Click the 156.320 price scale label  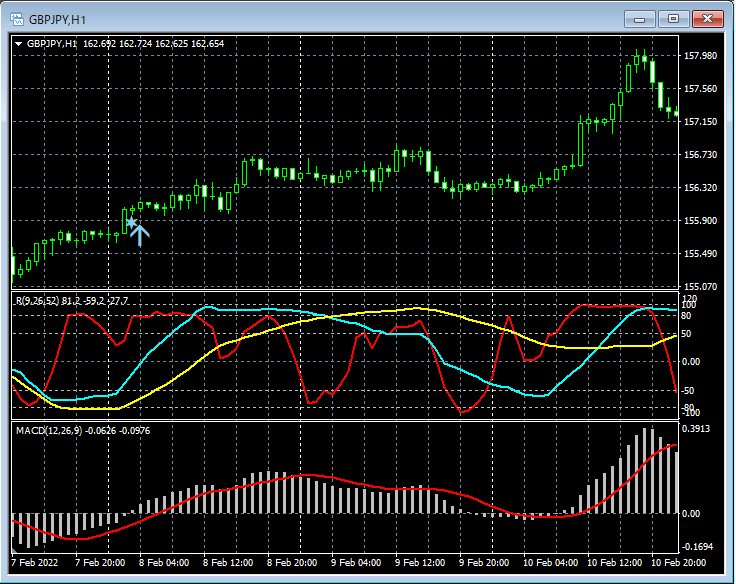(700, 188)
